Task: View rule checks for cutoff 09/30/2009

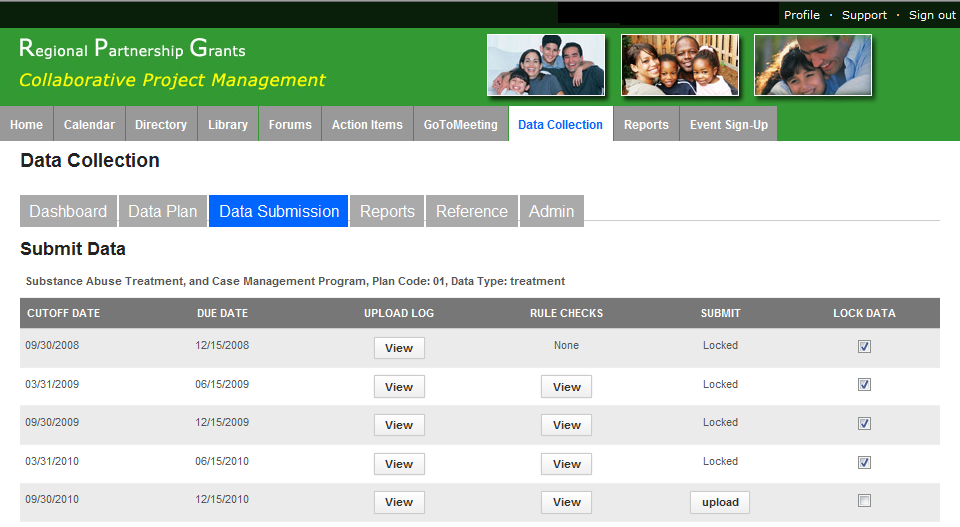Action: point(566,425)
